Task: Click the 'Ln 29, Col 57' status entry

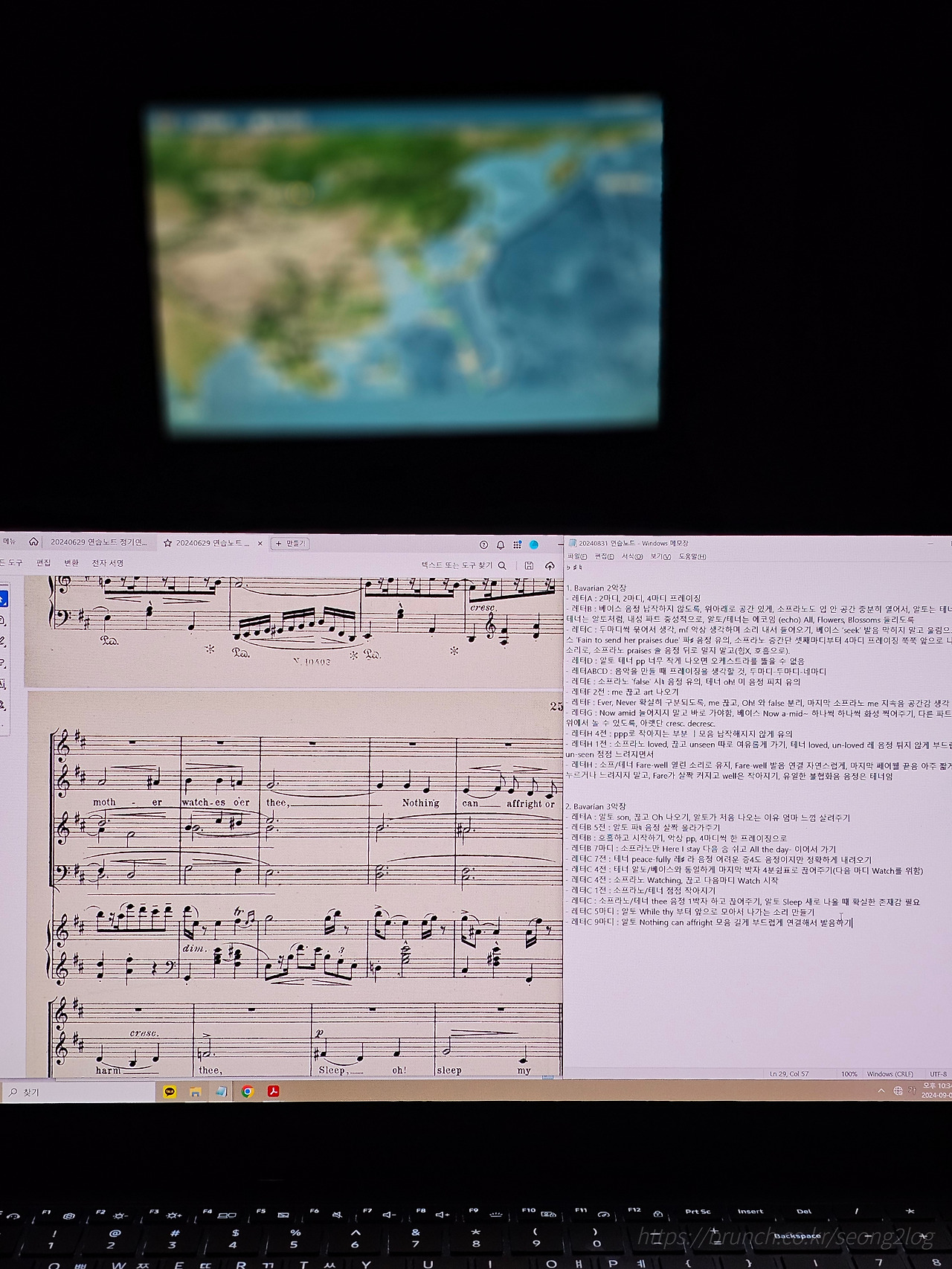Action: click(789, 1073)
